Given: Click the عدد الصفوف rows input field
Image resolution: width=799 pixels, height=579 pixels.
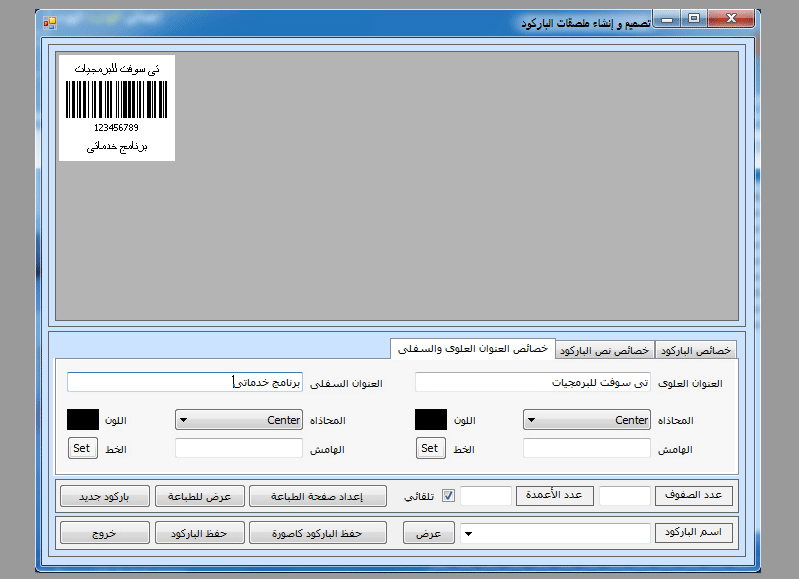Looking at the screenshot, I should pos(625,495).
